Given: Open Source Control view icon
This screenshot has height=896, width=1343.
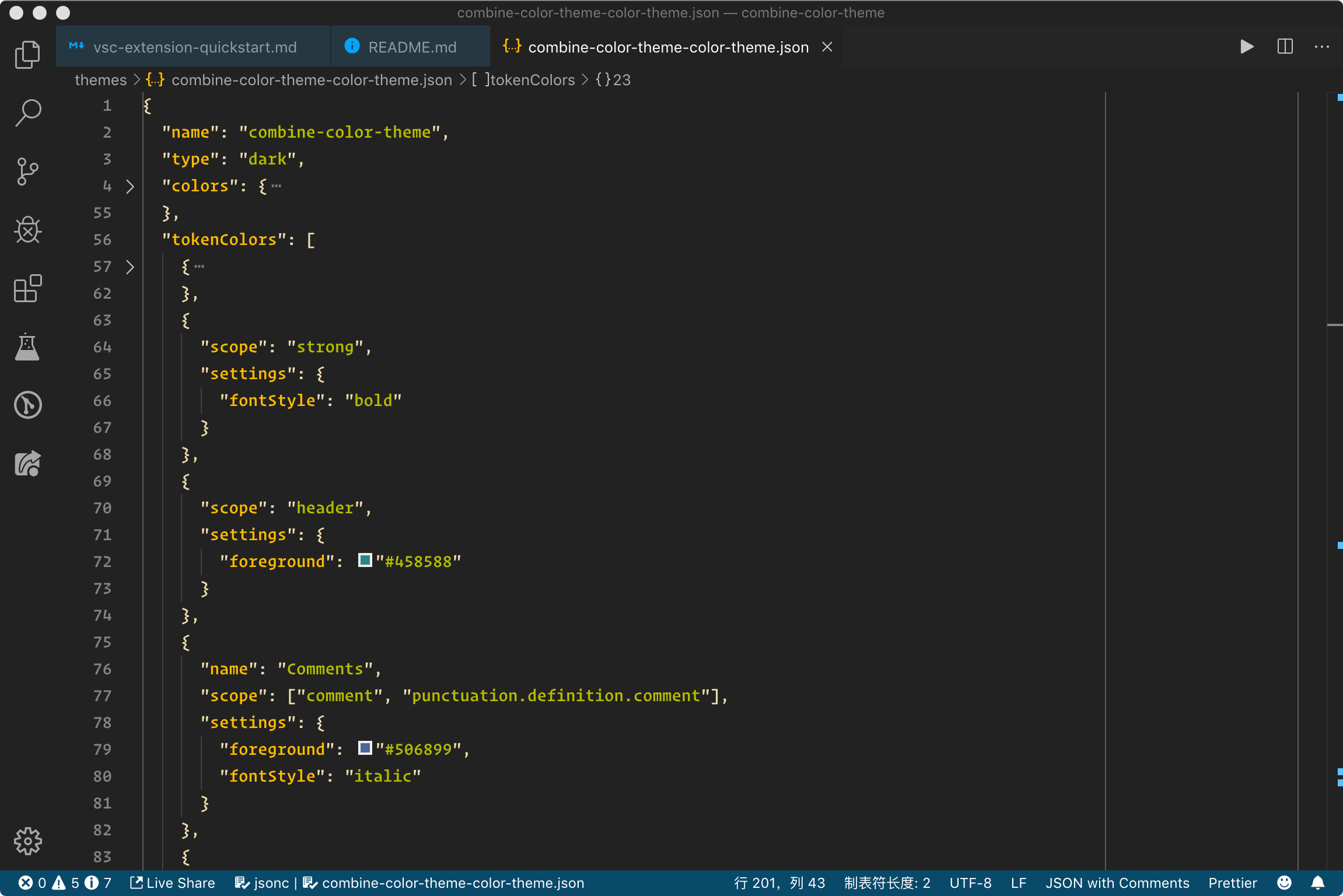Looking at the screenshot, I should point(27,171).
